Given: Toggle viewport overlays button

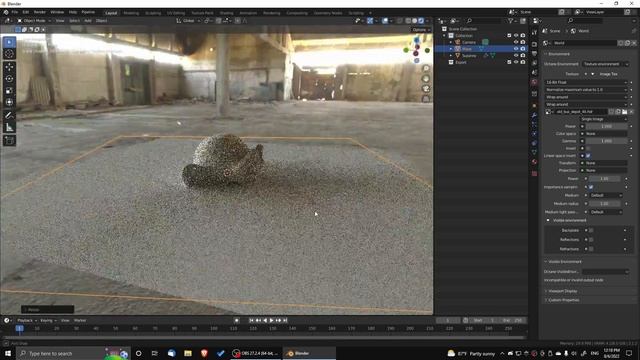Looking at the screenshot, I should (x=385, y=21).
